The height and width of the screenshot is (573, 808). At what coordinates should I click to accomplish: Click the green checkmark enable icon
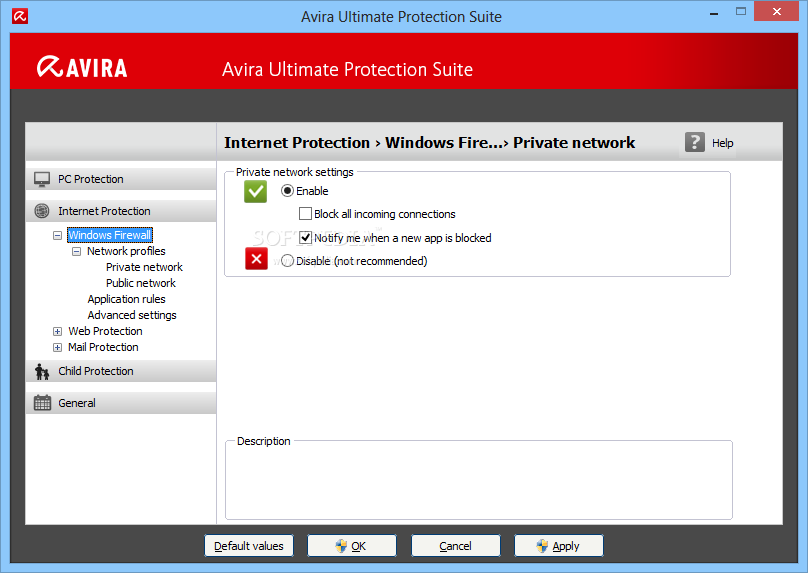256,192
